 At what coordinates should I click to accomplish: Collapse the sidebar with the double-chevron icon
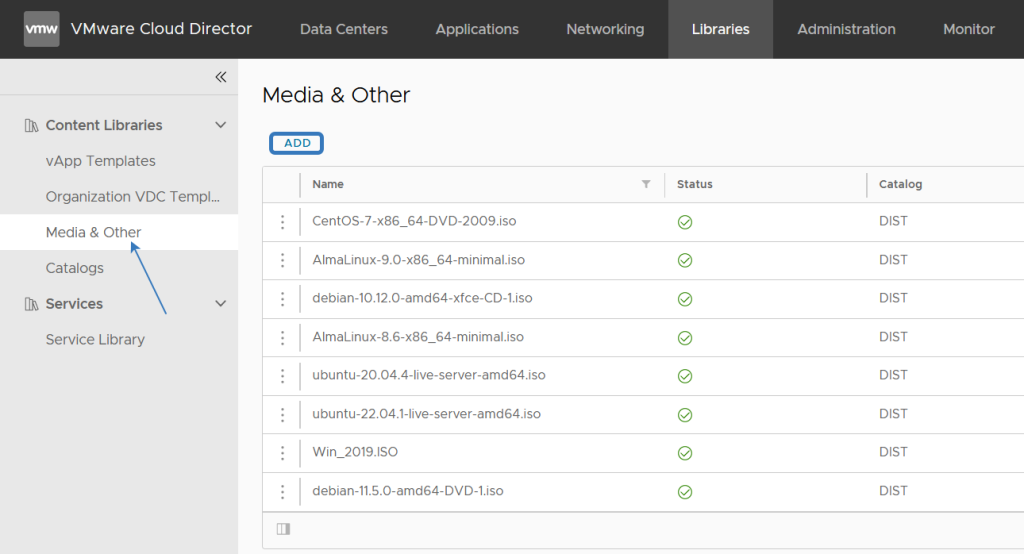(x=221, y=77)
